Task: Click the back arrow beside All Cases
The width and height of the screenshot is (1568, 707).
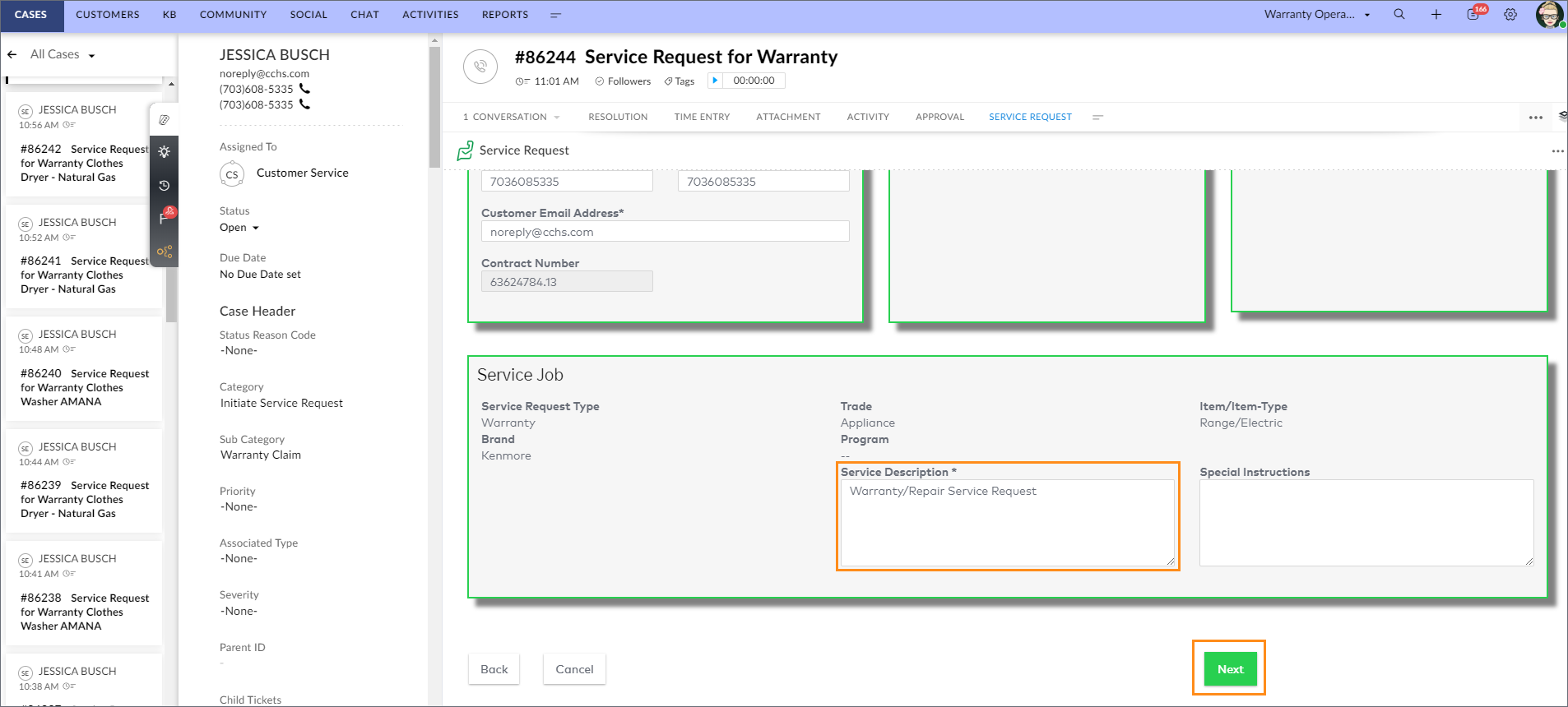Action: (x=12, y=55)
